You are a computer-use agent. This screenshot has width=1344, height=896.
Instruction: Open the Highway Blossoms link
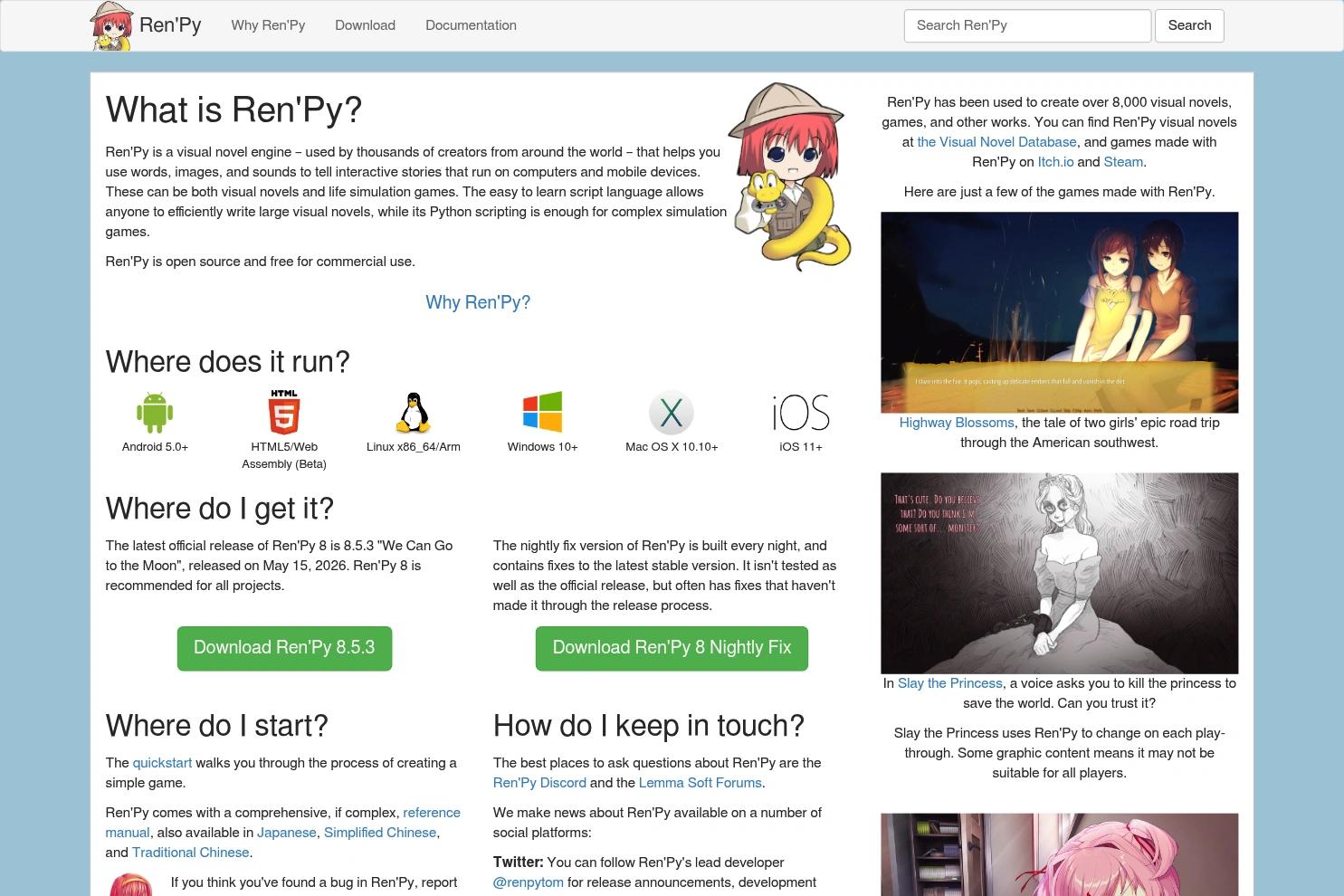(957, 423)
